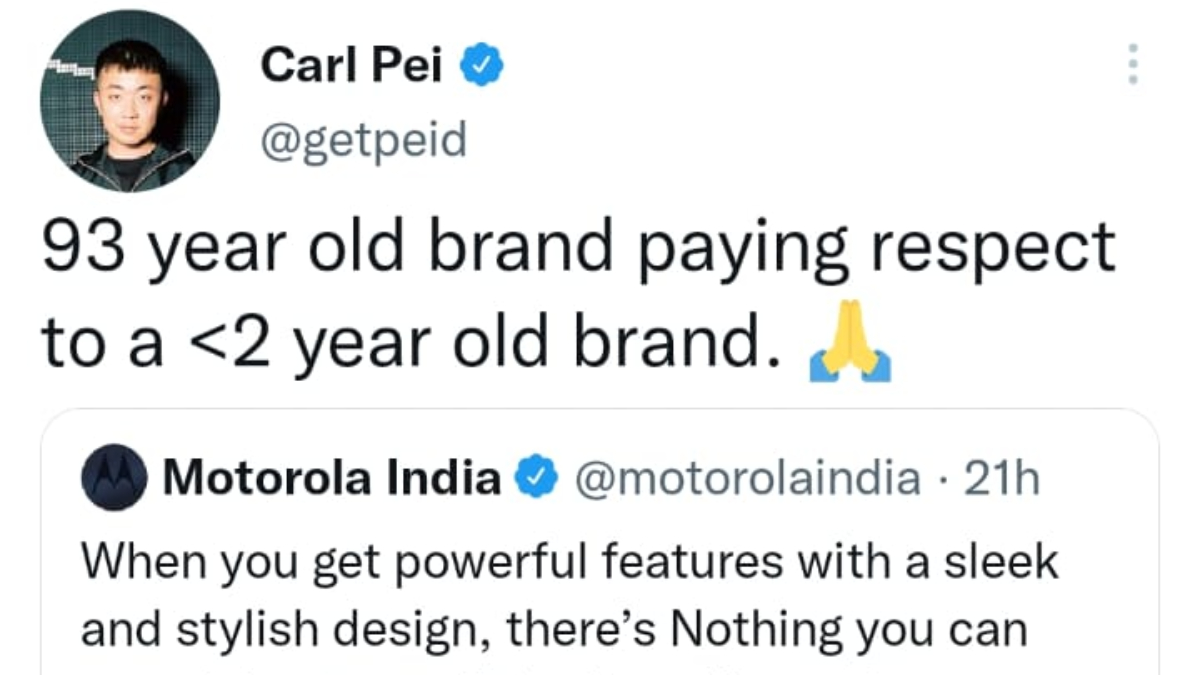Click the Motorola India avatar logo
Viewport: 1200px width, 675px height.
tap(113, 477)
